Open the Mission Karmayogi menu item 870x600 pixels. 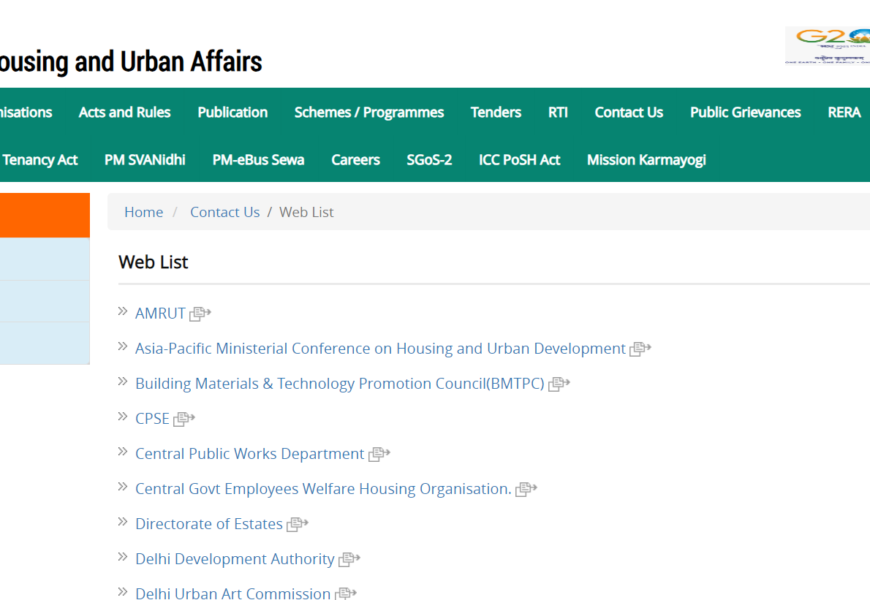point(646,160)
